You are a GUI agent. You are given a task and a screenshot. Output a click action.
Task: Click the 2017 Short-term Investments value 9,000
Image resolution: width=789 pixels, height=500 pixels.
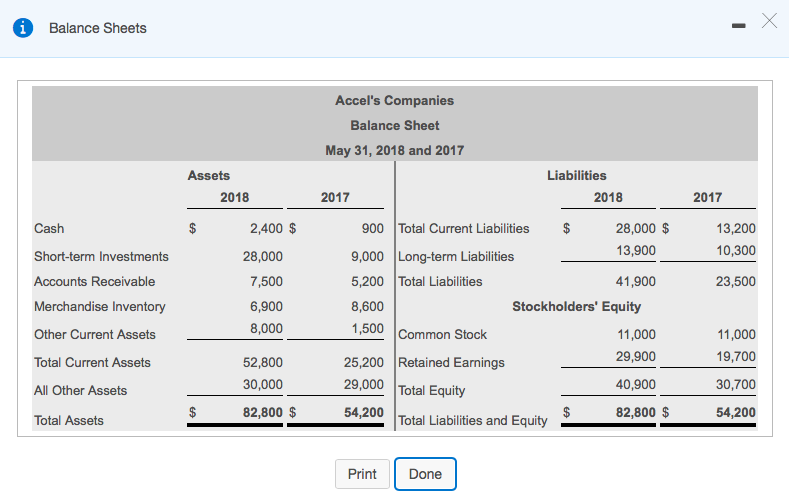pyautogui.click(x=367, y=257)
